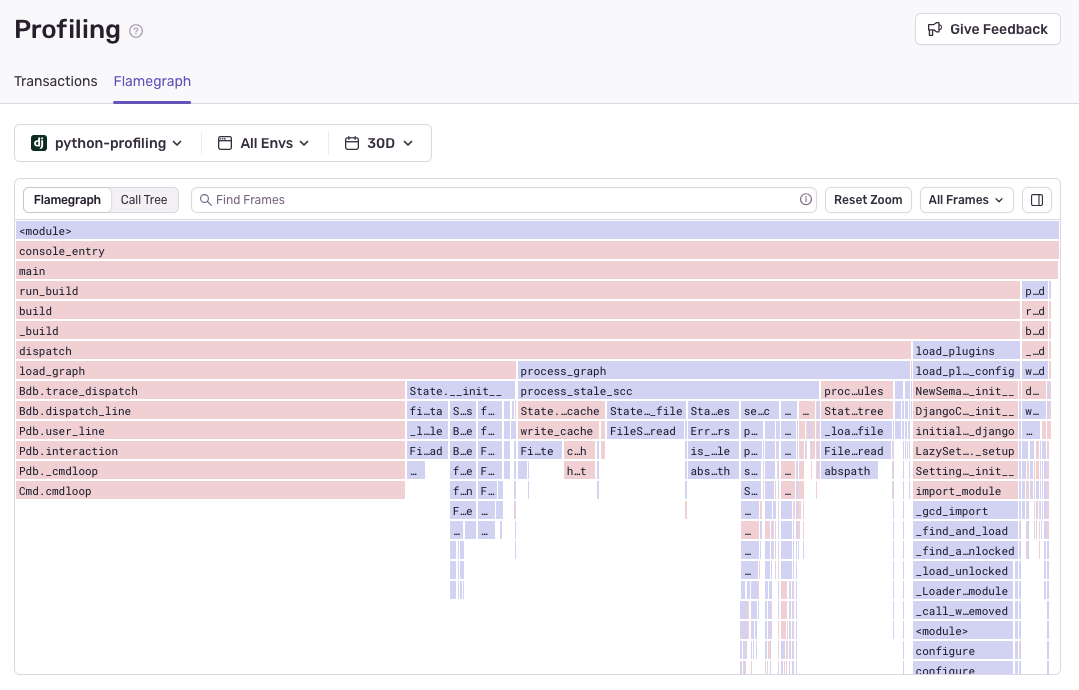Click the Reset Zoom button
The image size is (1079, 690).
click(868, 200)
